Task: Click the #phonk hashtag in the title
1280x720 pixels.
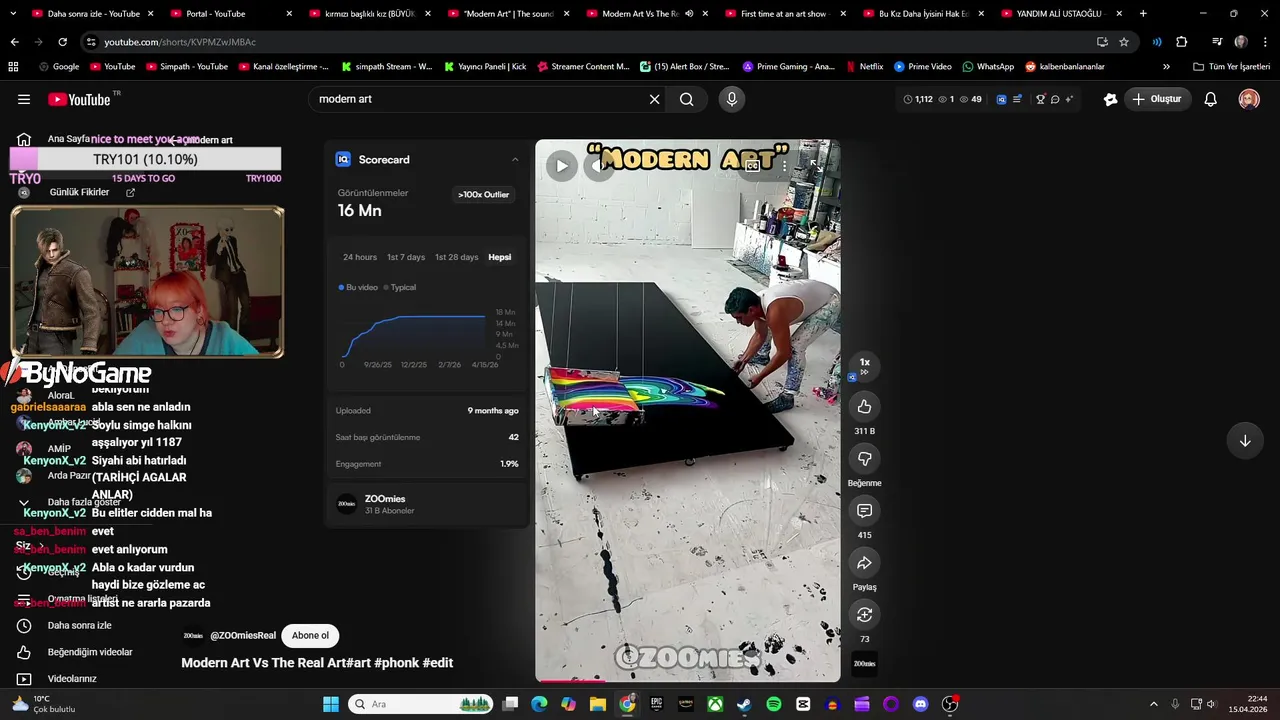Action: 397,663
